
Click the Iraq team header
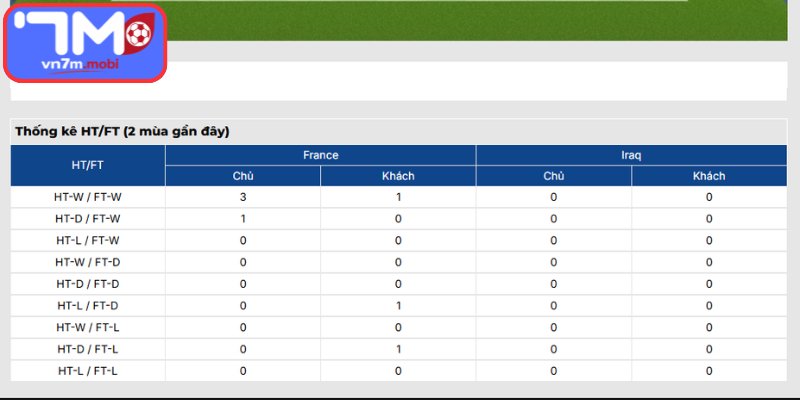point(631,155)
